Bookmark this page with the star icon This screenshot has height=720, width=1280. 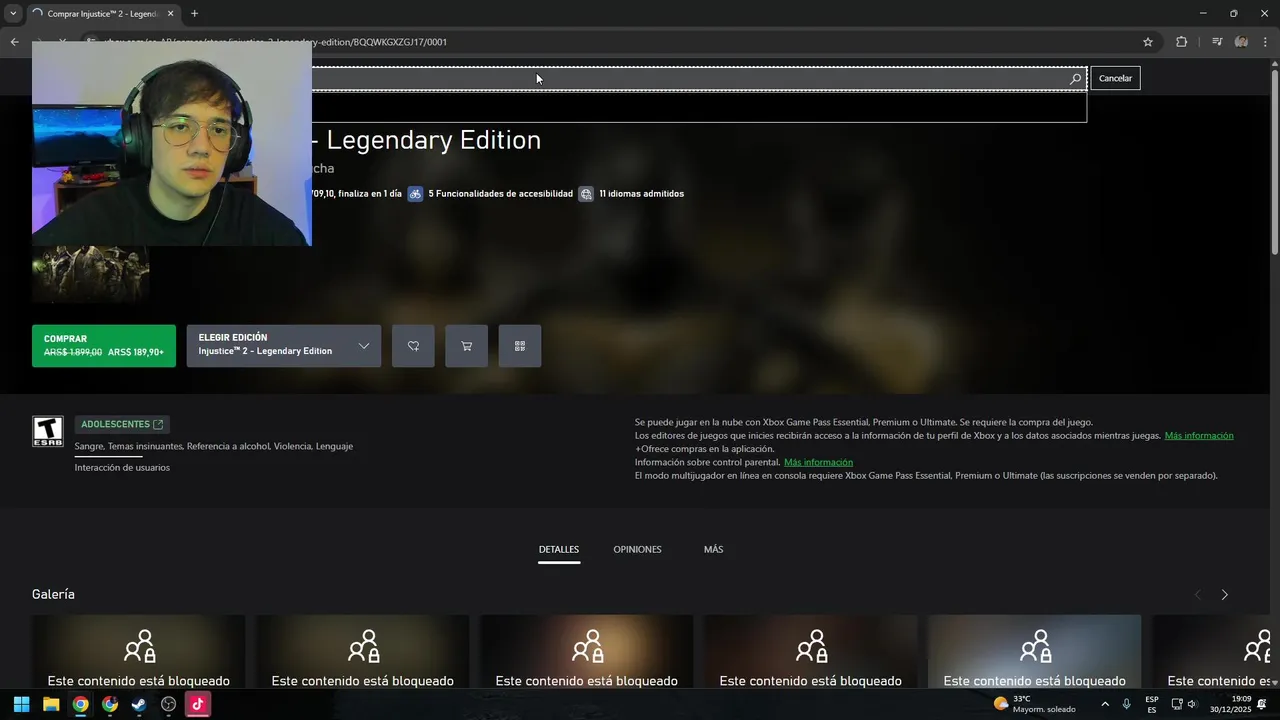1148,42
